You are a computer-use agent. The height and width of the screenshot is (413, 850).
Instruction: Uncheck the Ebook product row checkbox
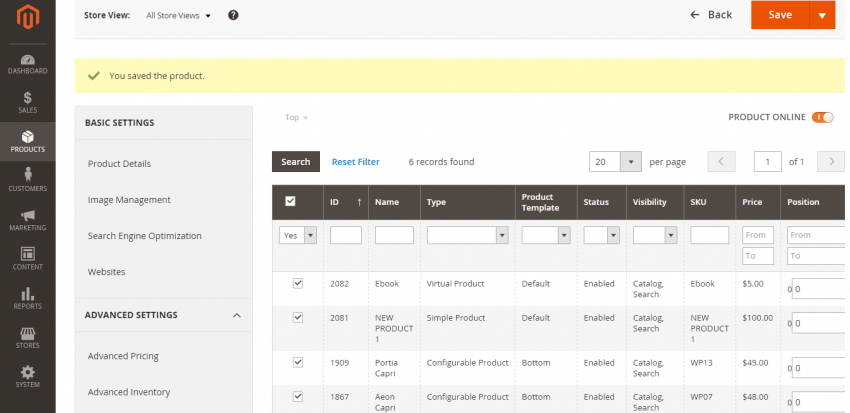(x=298, y=283)
